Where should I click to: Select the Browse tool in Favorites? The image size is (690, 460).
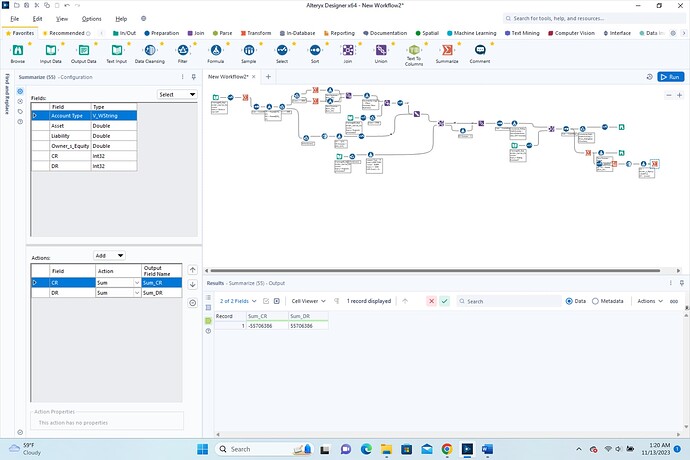click(x=18, y=54)
